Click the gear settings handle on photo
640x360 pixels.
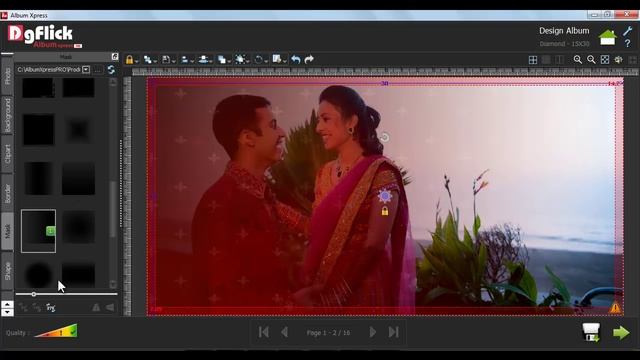[x=384, y=196]
